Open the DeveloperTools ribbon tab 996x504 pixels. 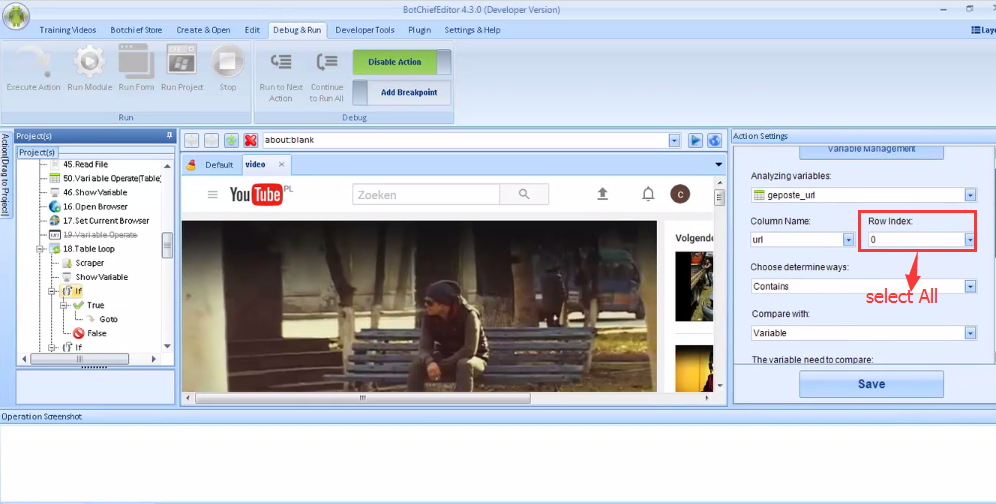(365, 30)
